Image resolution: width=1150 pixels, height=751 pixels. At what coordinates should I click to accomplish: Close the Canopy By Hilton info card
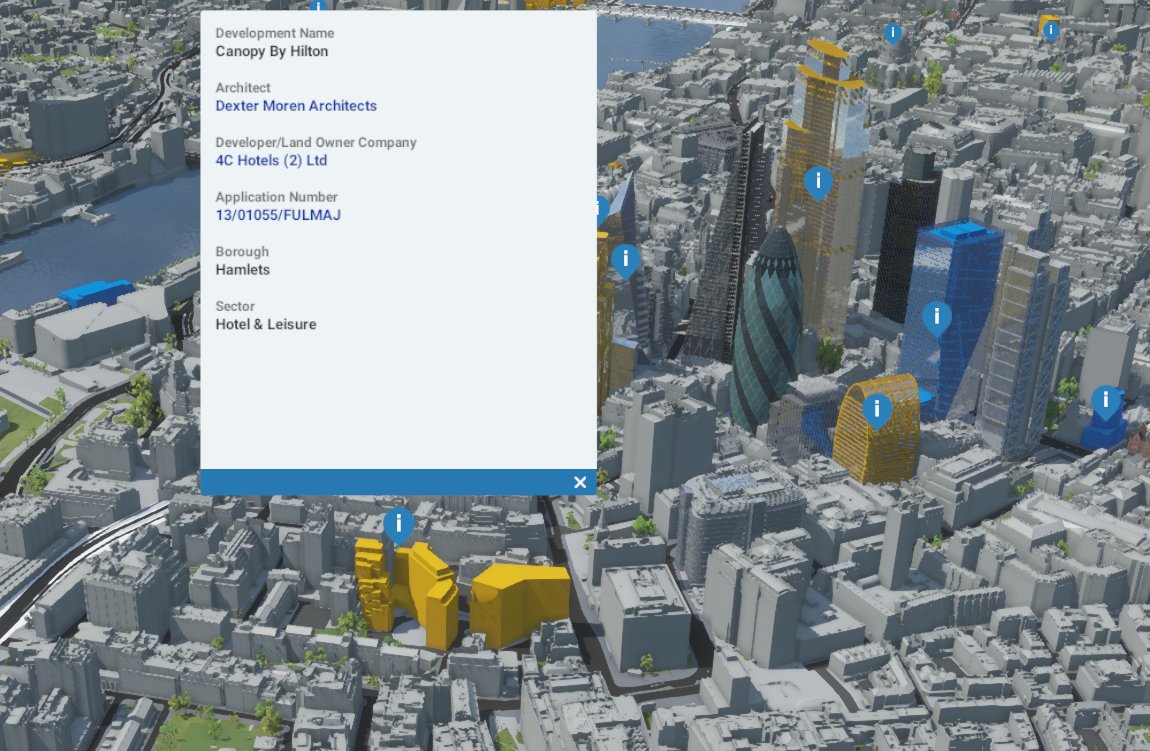pyautogui.click(x=580, y=482)
